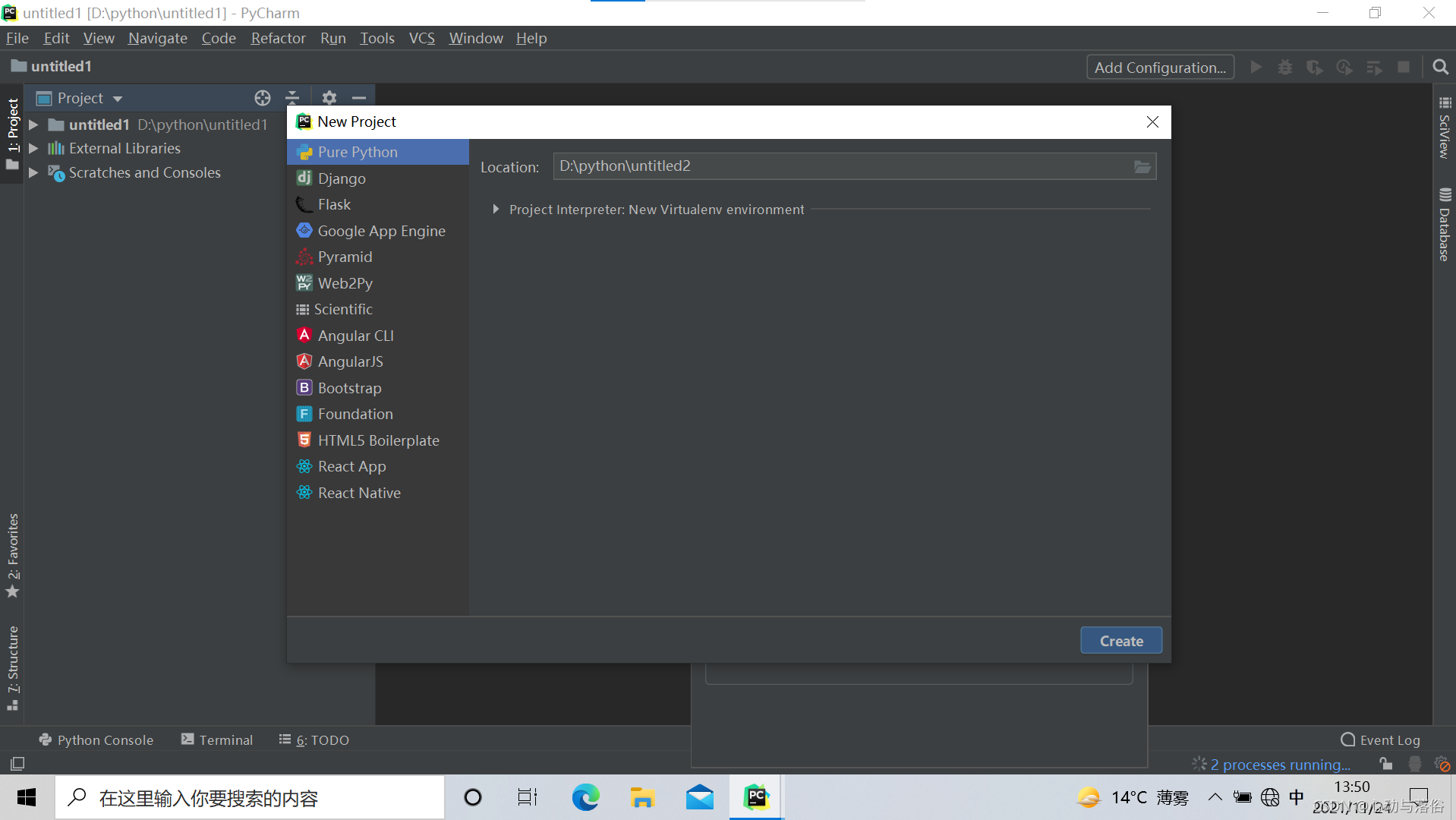Open Task View on taskbar

tap(528, 797)
